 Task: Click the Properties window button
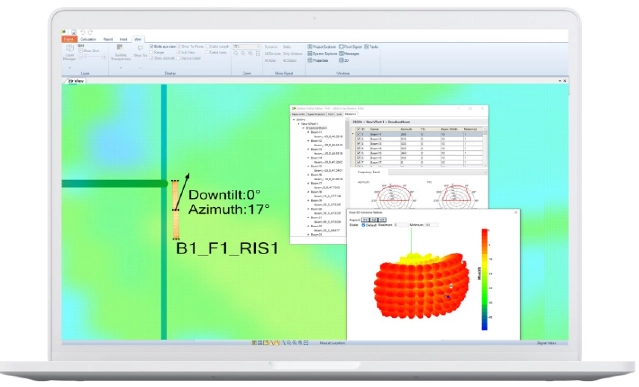tap(318, 60)
